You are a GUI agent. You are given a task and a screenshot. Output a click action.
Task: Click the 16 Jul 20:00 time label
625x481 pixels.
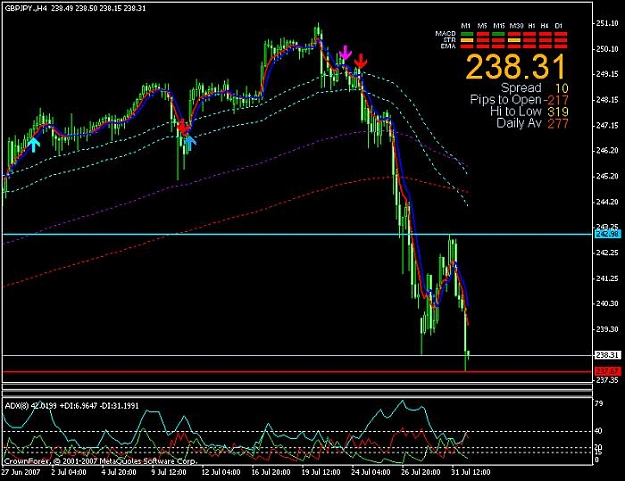pyautogui.click(x=271, y=472)
